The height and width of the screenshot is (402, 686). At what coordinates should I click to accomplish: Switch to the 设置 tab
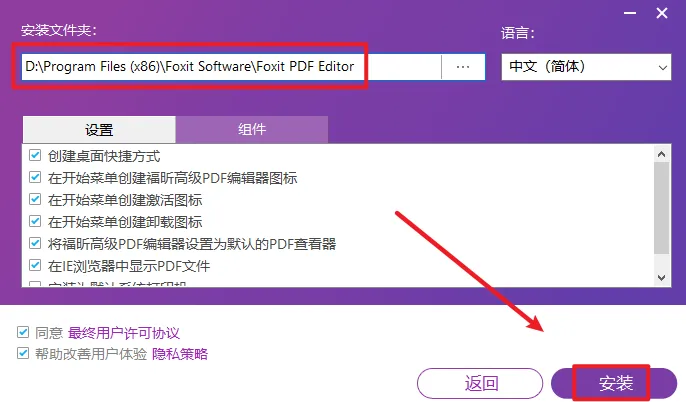click(x=99, y=129)
